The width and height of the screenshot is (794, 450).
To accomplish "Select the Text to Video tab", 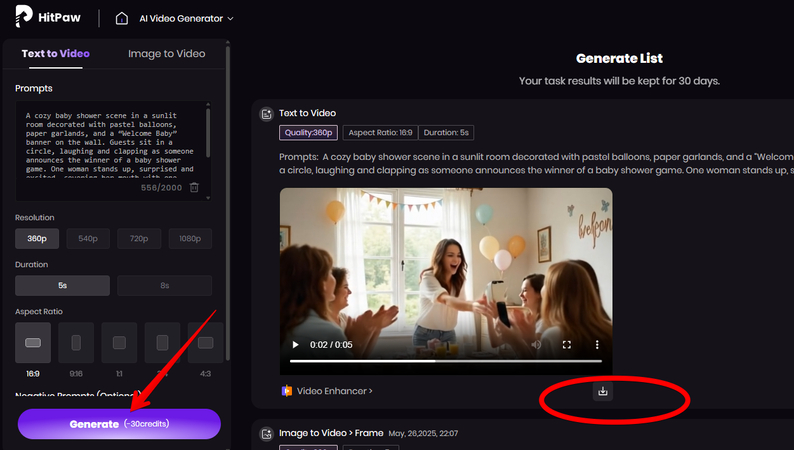I will 56,54.
